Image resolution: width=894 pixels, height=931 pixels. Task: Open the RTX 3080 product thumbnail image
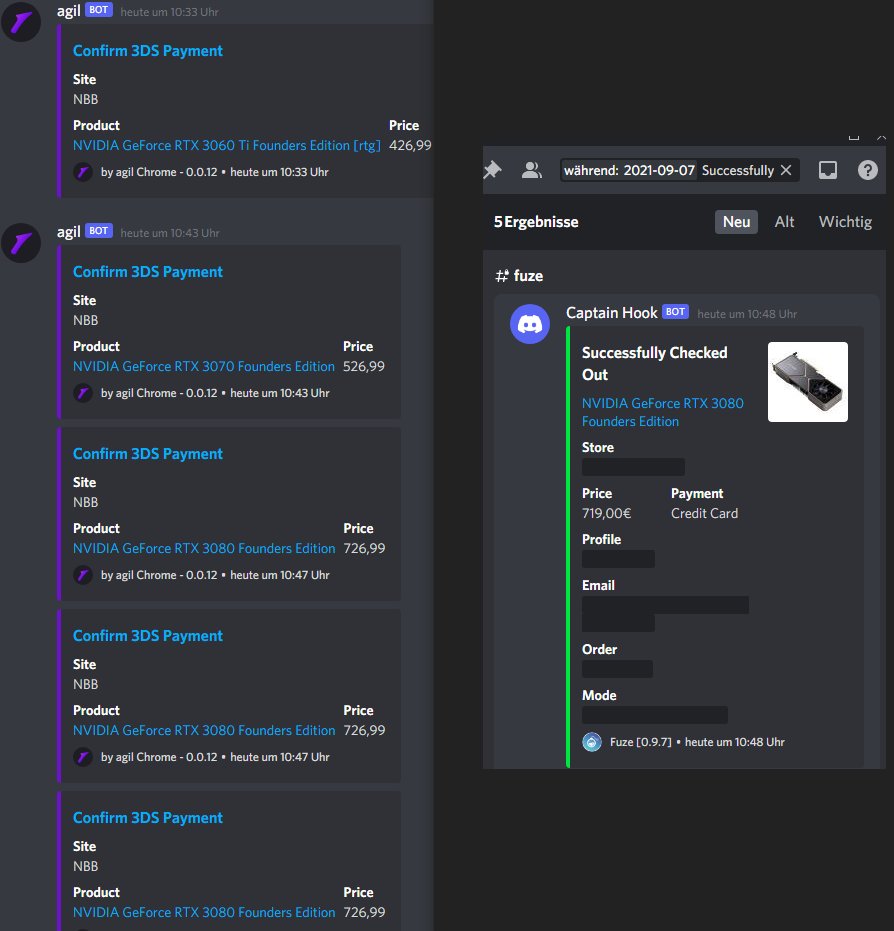tap(807, 382)
